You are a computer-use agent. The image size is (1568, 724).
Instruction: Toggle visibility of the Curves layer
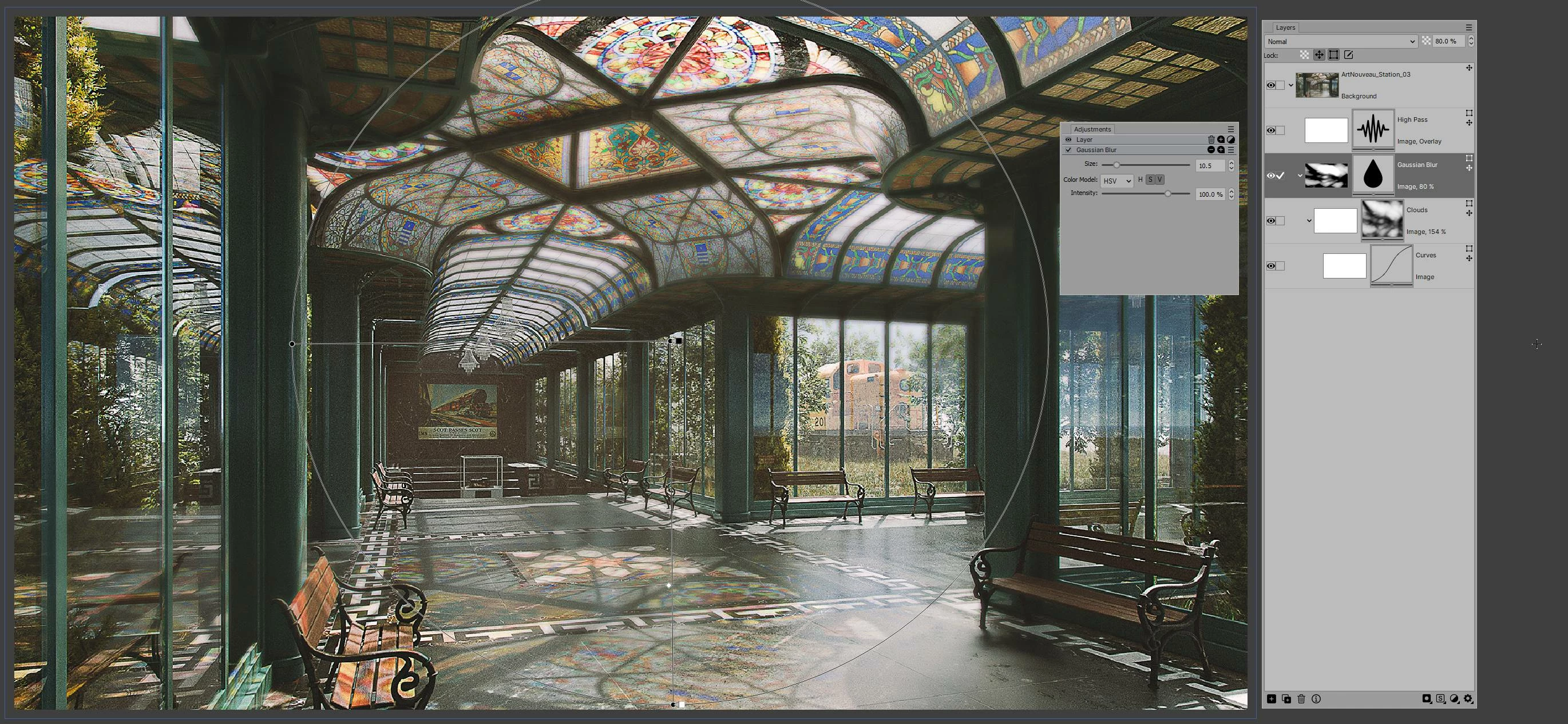pos(1271,266)
